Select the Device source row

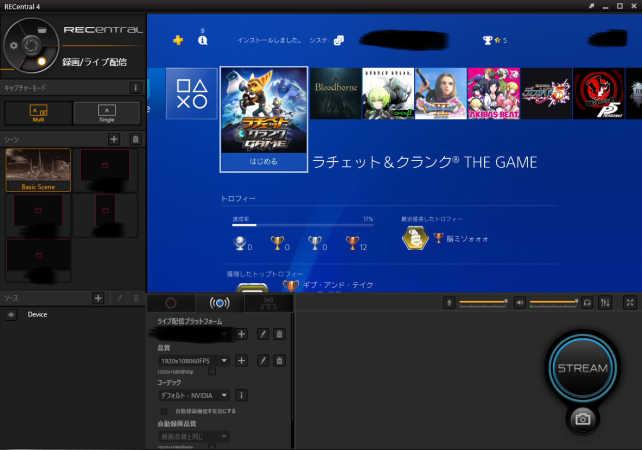(73, 314)
